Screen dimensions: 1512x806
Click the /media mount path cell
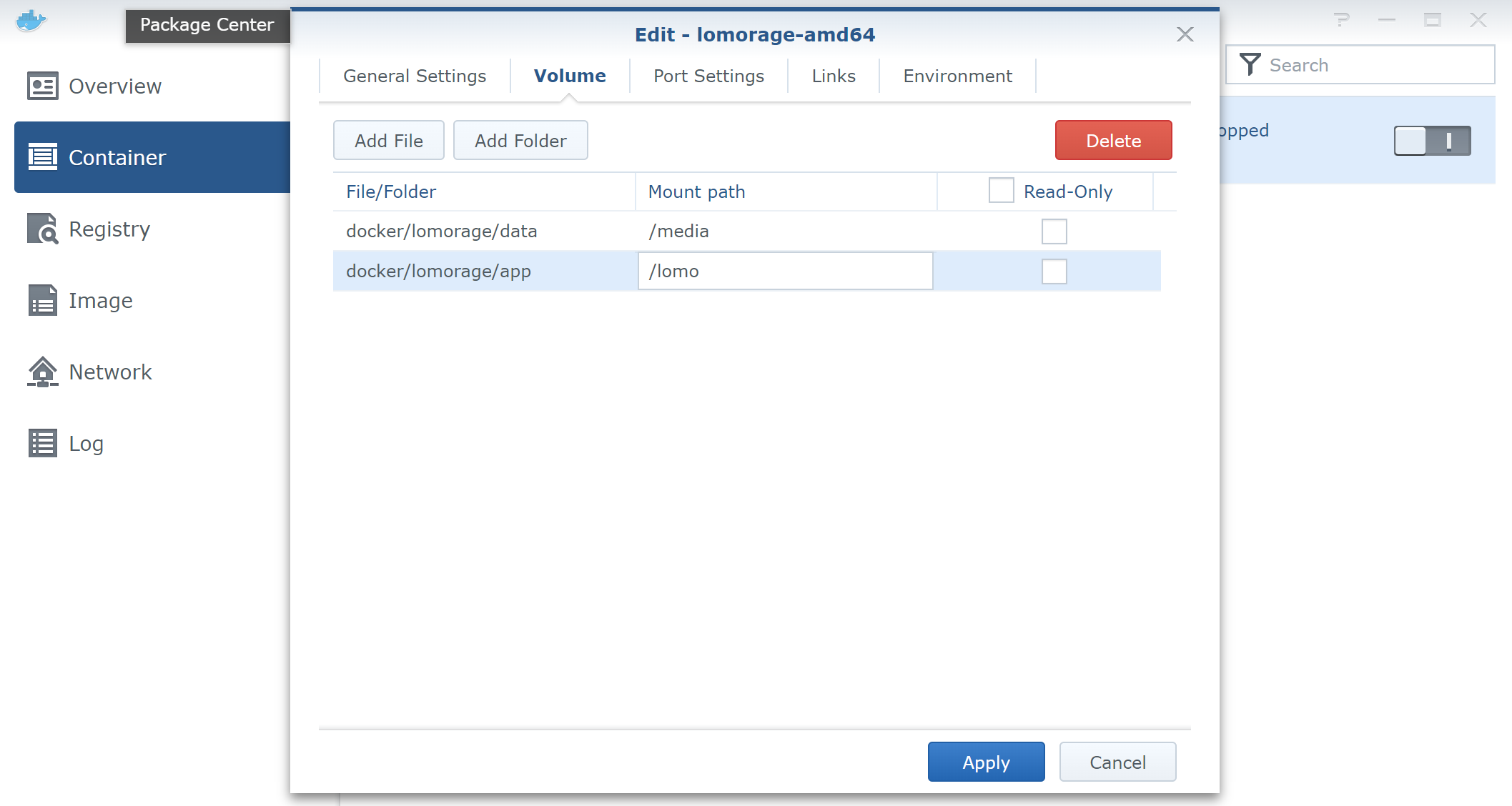(x=785, y=231)
